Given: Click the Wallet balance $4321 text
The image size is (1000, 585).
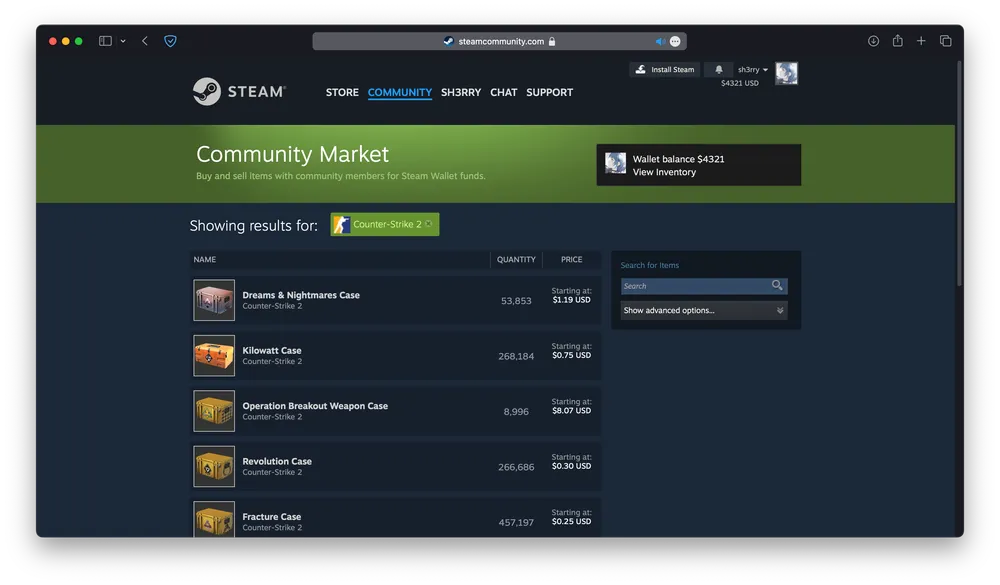Looking at the screenshot, I should coord(679,159).
